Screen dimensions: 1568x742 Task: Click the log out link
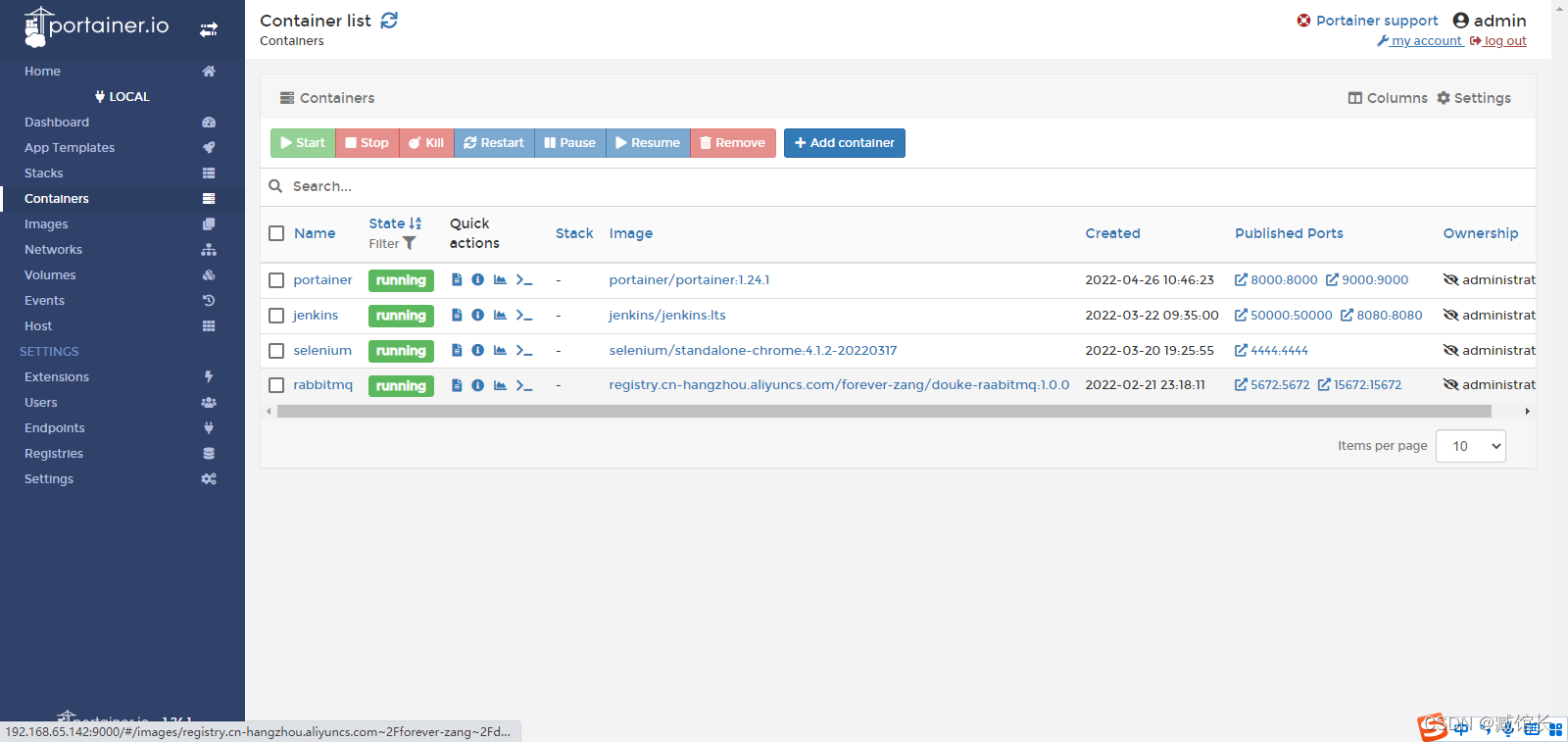[1498, 41]
